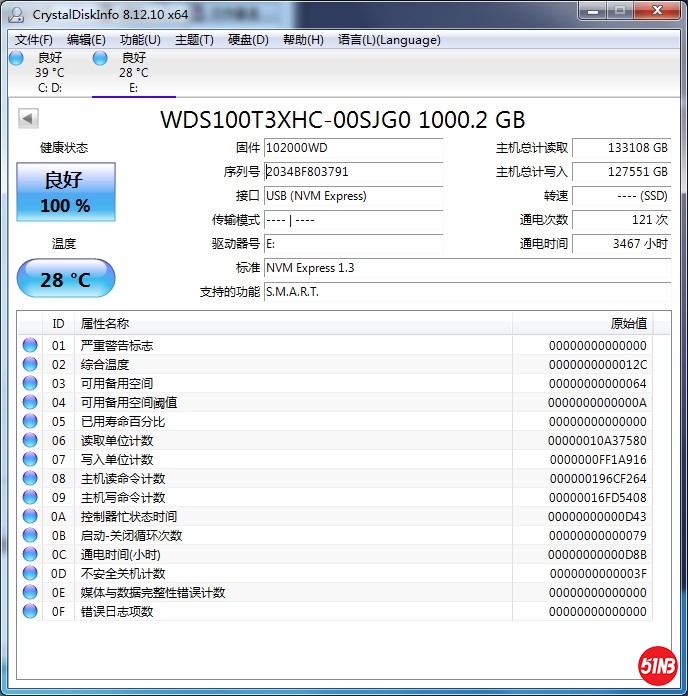Click raw value 0000010A37580
The width and height of the screenshot is (688, 696).
(597, 441)
